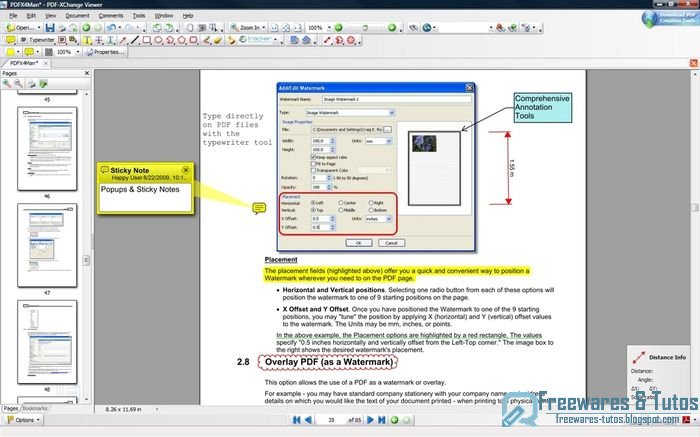Select Center horizontal placement radio
Screen dimensions: 700x437
tap(341, 203)
